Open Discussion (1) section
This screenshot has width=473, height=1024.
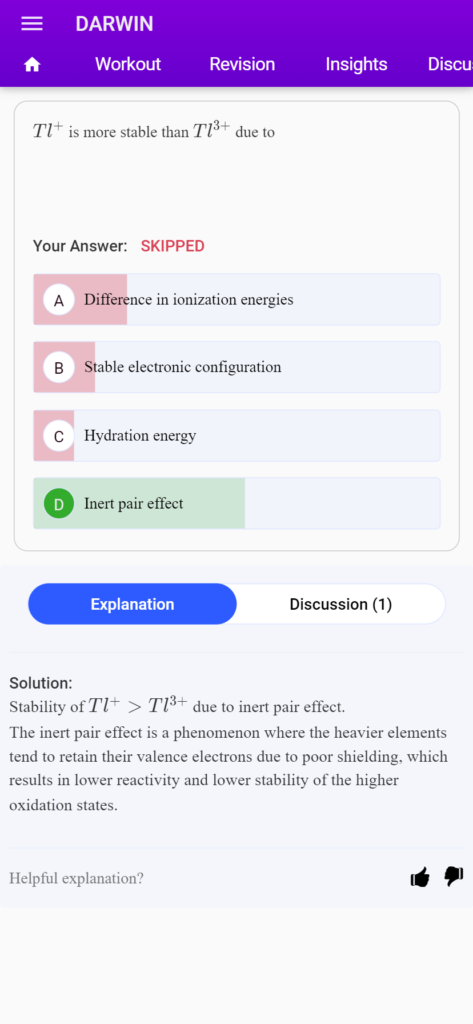(x=341, y=604)
